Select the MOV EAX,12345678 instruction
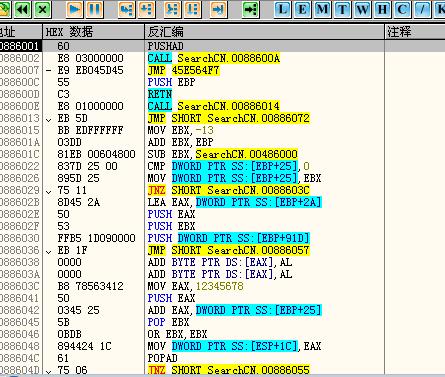This screenshot has width=445, height=377. click(x=196, y=286)
